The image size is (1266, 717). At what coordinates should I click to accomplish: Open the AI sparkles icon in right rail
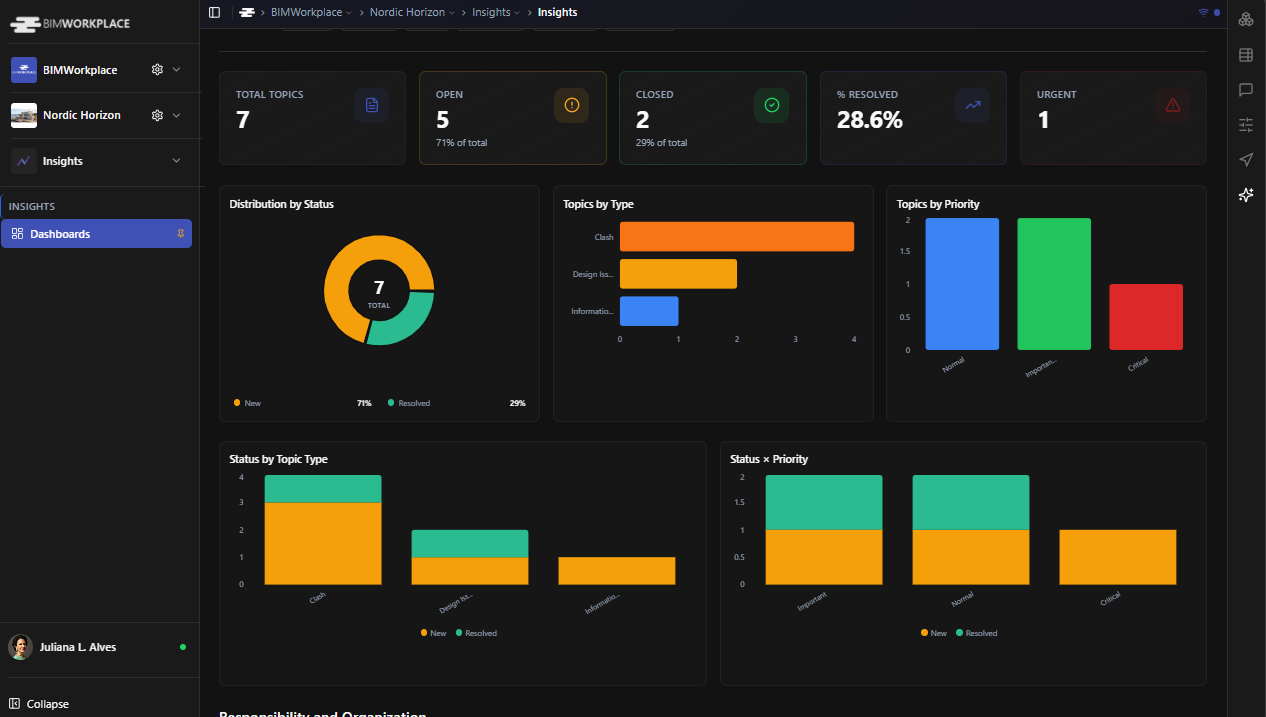coord(1246,195)
